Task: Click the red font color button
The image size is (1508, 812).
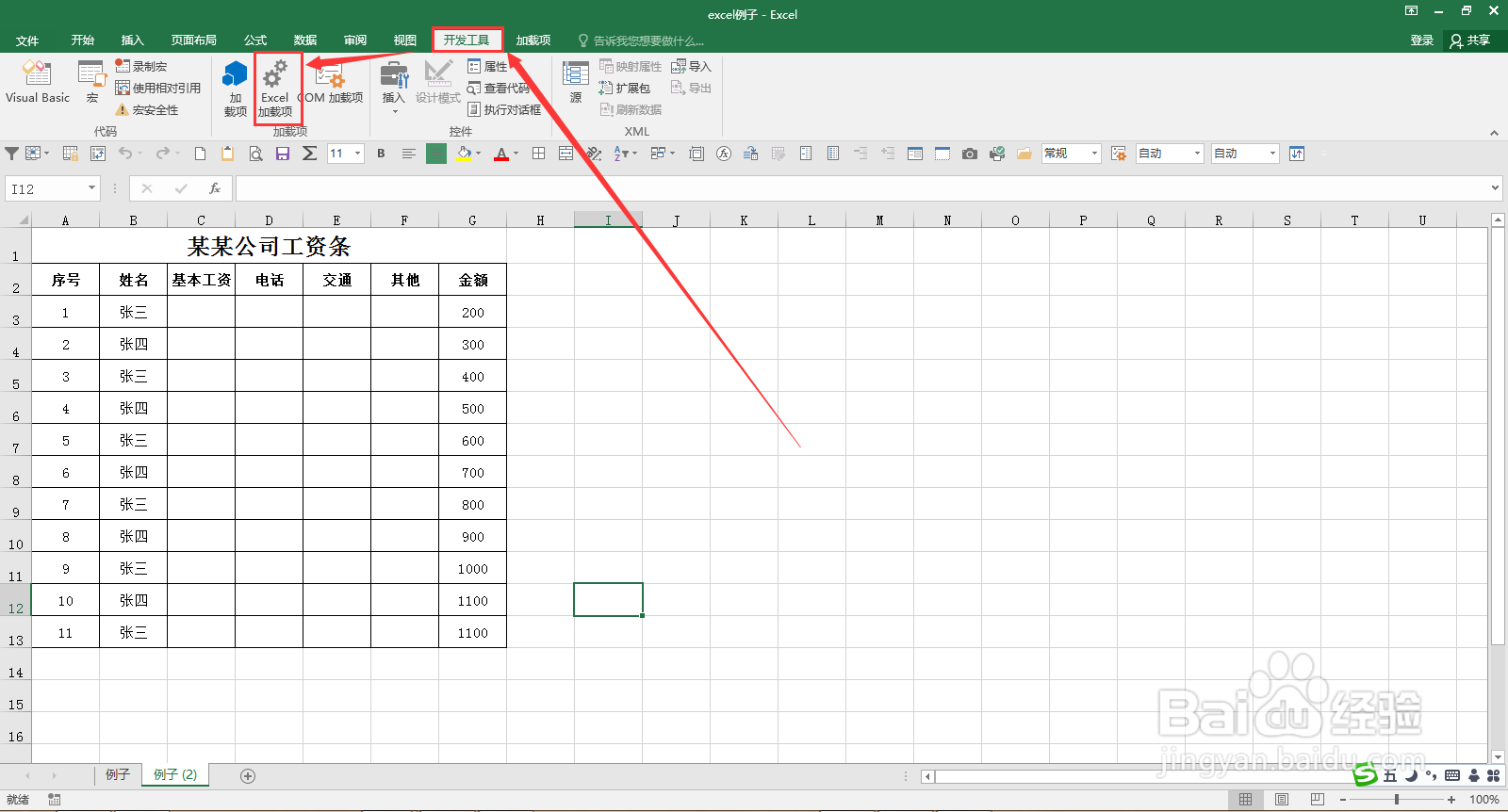Action: [x=501, y=154]
